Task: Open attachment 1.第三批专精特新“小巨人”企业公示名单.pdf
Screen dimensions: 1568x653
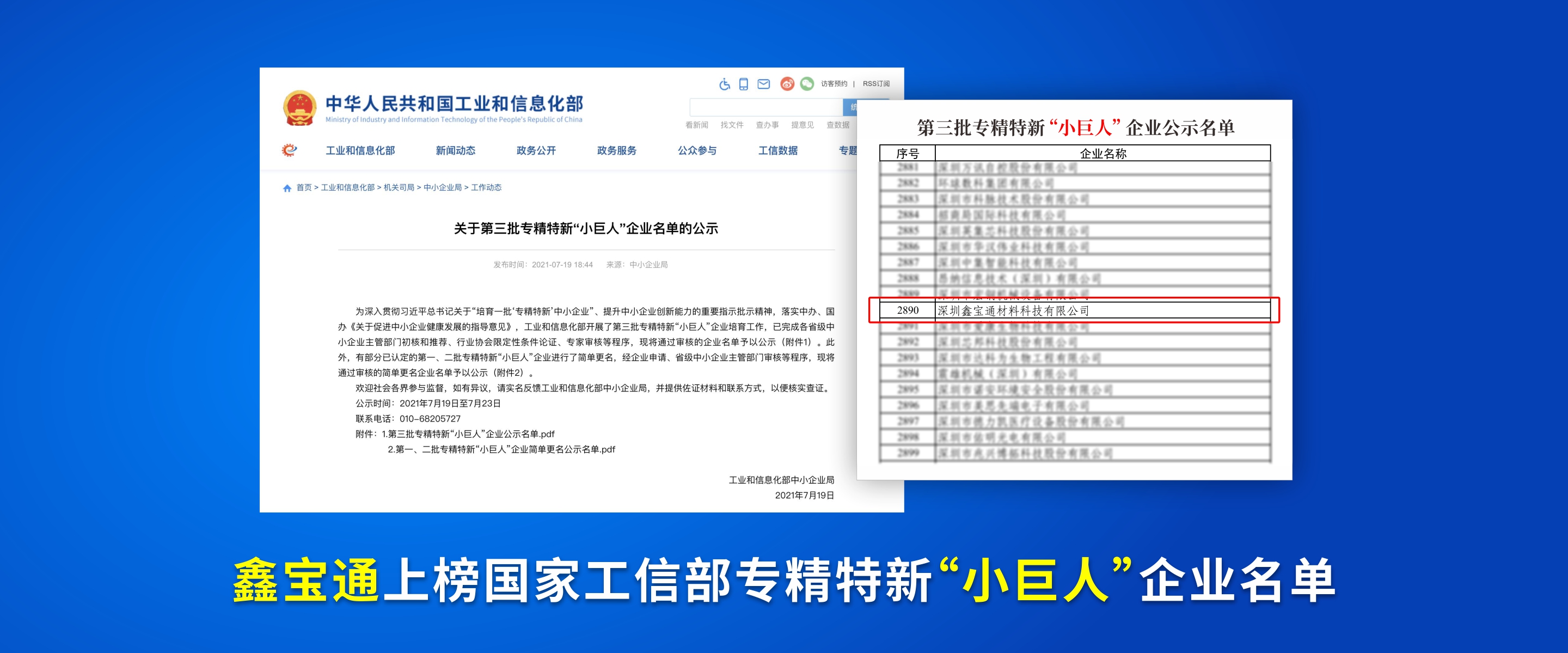Action: point(468,434)
